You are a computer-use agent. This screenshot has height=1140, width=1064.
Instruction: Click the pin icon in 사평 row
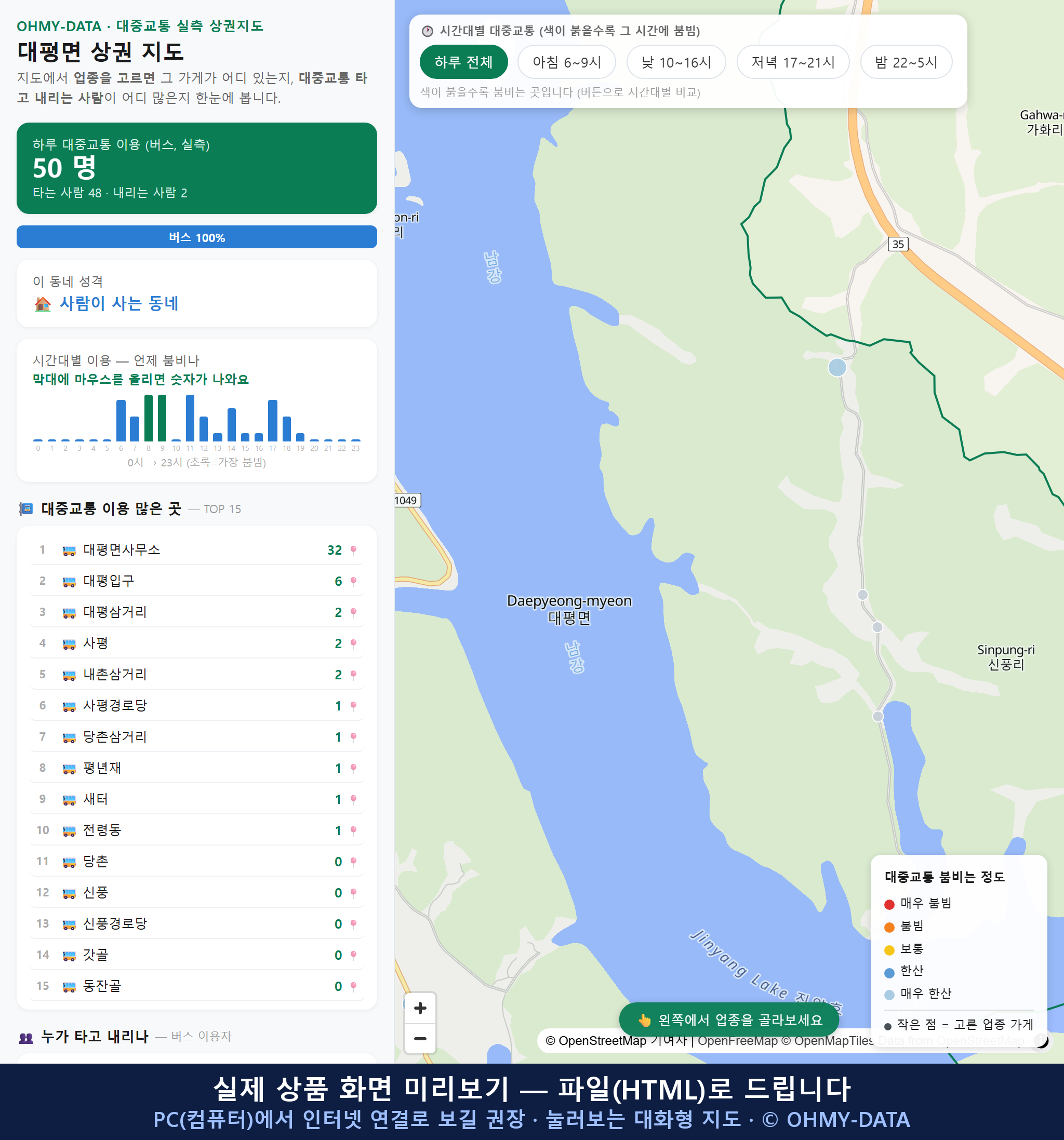pos(353,644)
